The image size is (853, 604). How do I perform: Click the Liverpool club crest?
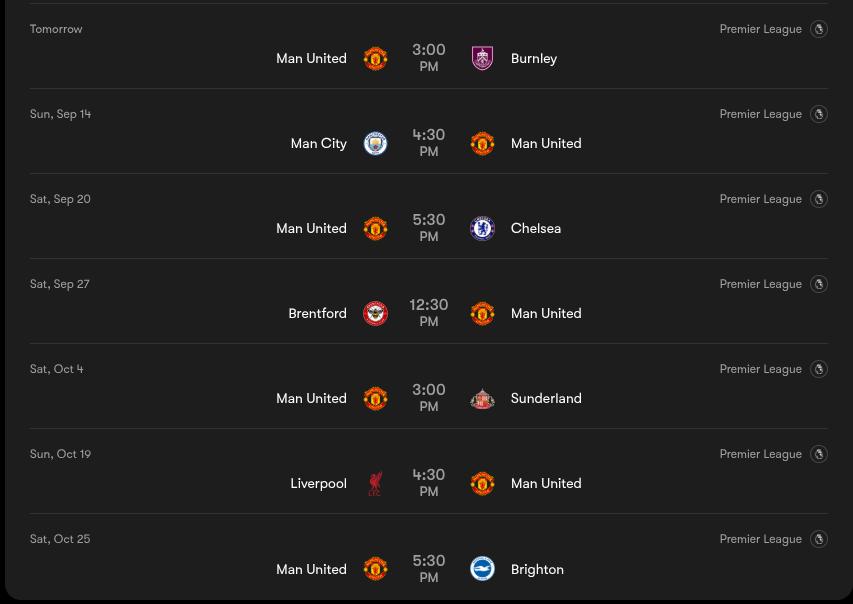(375, 483)
